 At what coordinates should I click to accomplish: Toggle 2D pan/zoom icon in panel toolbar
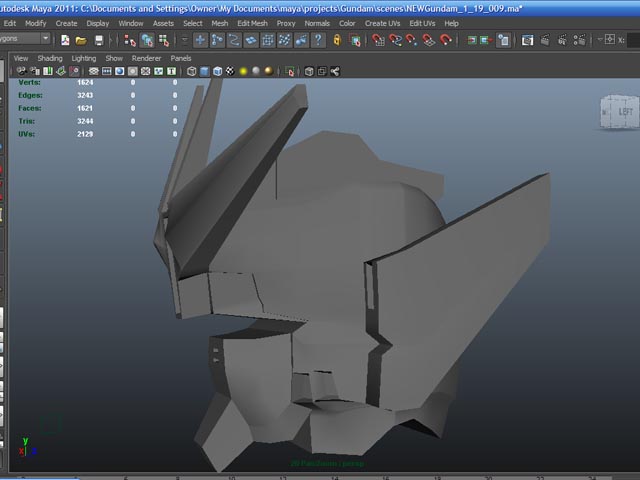(x=74, y=71)
